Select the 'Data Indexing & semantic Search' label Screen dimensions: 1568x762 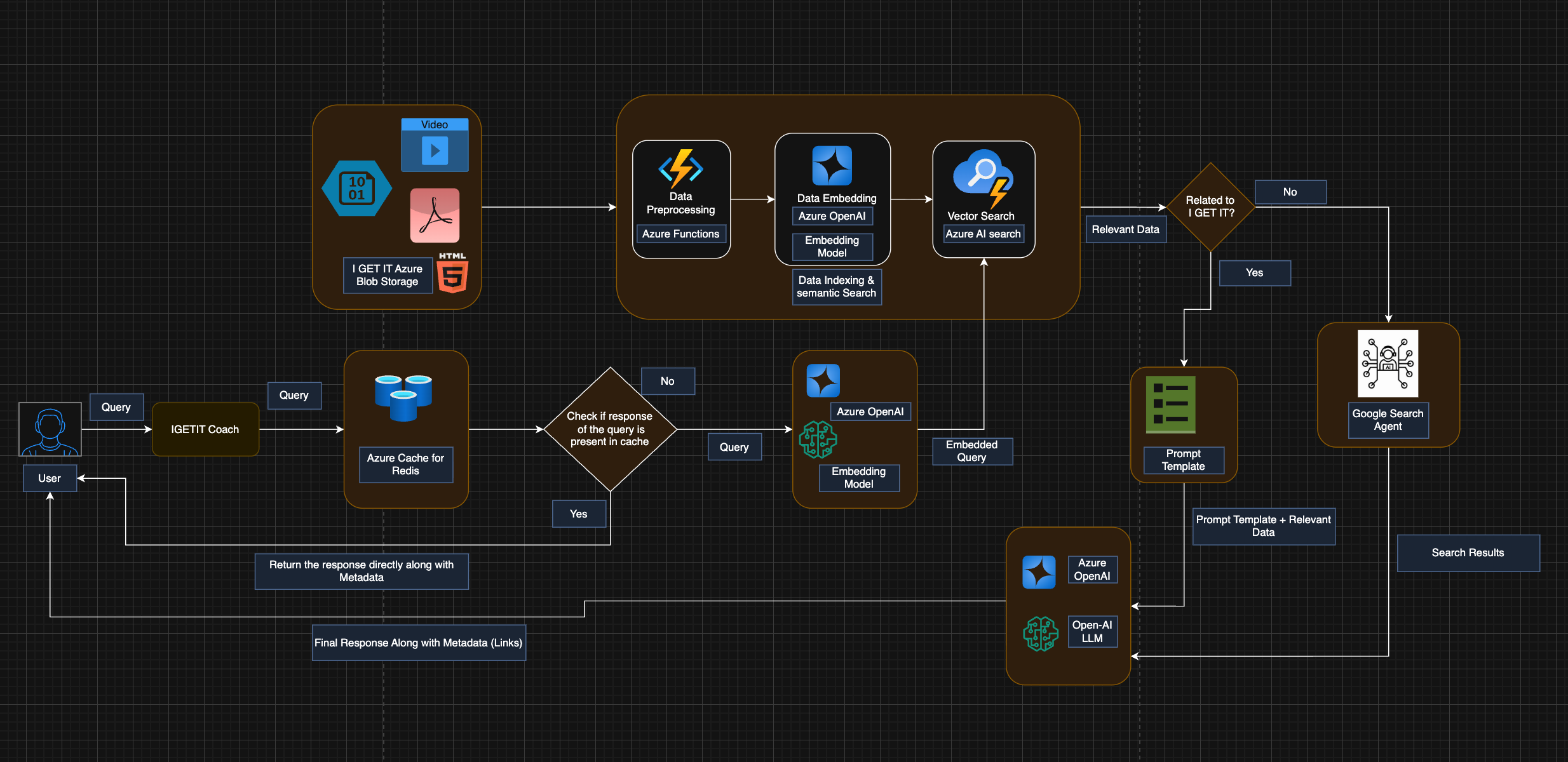[x=836, y=286]
